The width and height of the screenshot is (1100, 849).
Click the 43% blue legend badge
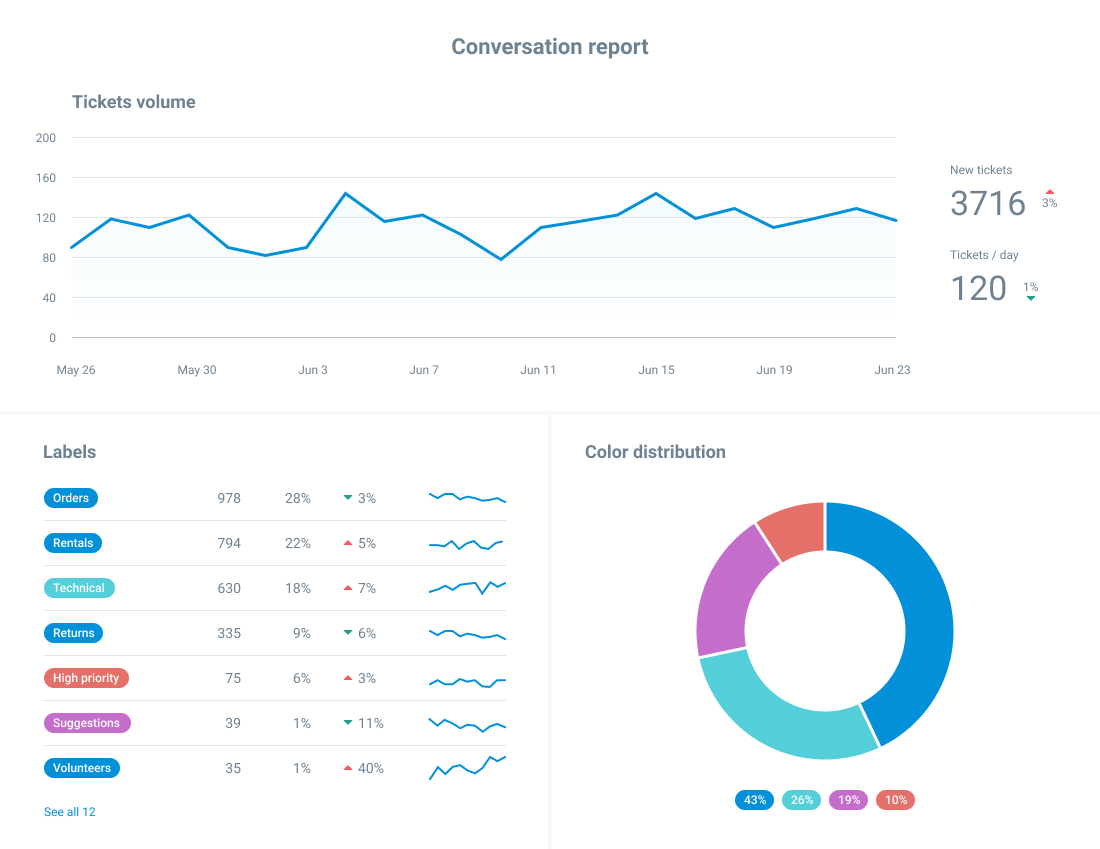(x=754, y=800)
